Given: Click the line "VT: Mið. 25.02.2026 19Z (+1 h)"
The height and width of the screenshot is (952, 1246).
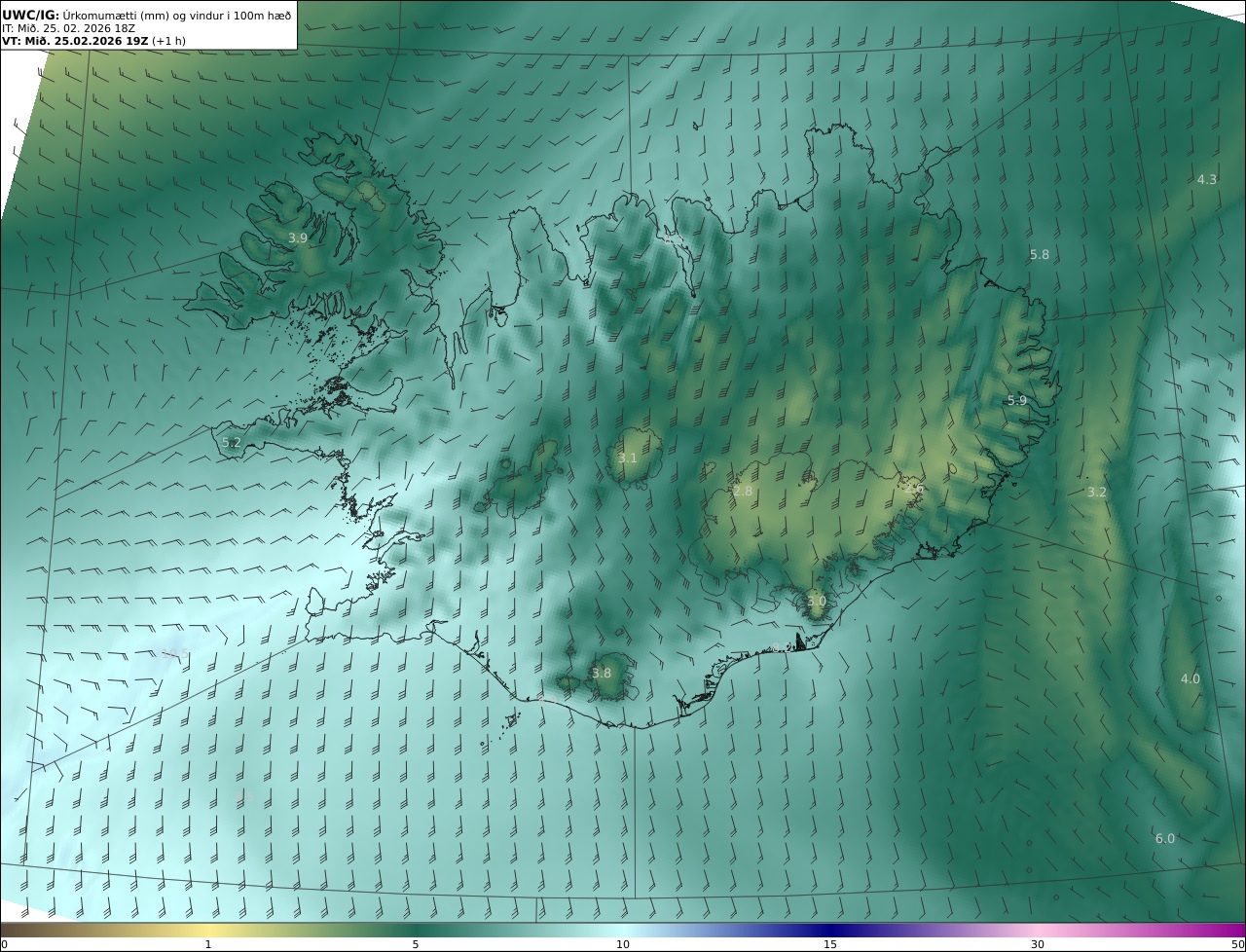Looking at the screenshot, I should (x=93, y=41).
